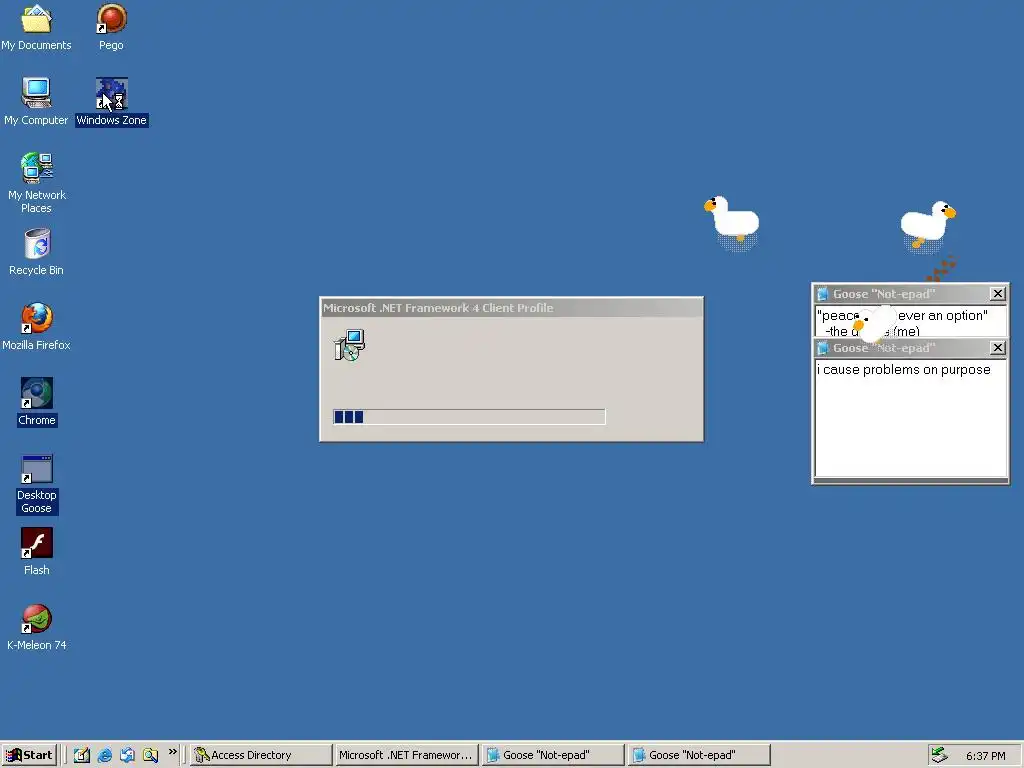Close the "peace was never an option" note window
The height and width of the screenshot is (768, 1024).
(998, 294)
